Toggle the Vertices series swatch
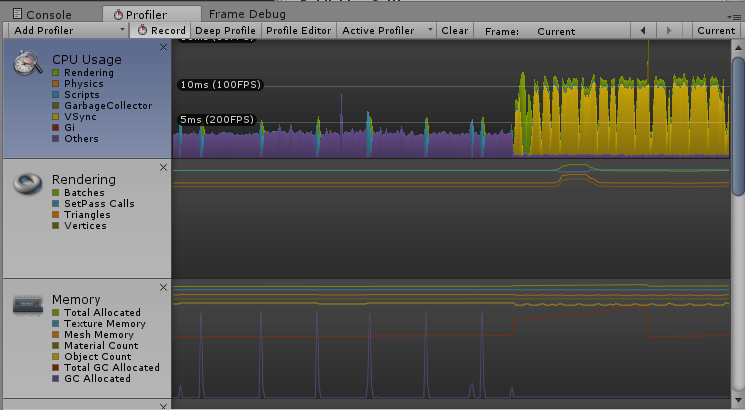Viewport: 745px width, 410px height. pos(56,226)
